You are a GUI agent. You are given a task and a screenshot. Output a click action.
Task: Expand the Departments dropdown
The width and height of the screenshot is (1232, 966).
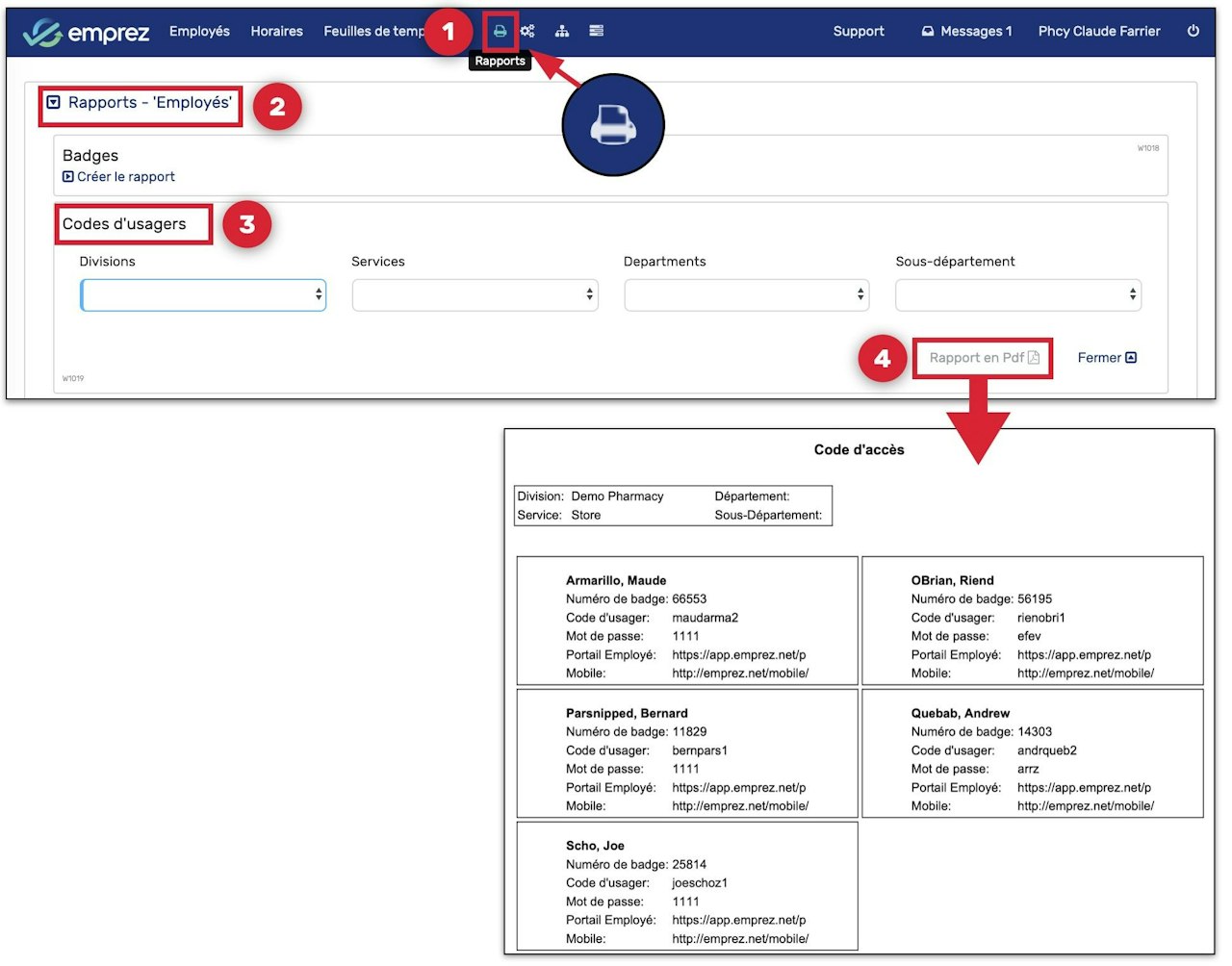click(x=746, y=295)
